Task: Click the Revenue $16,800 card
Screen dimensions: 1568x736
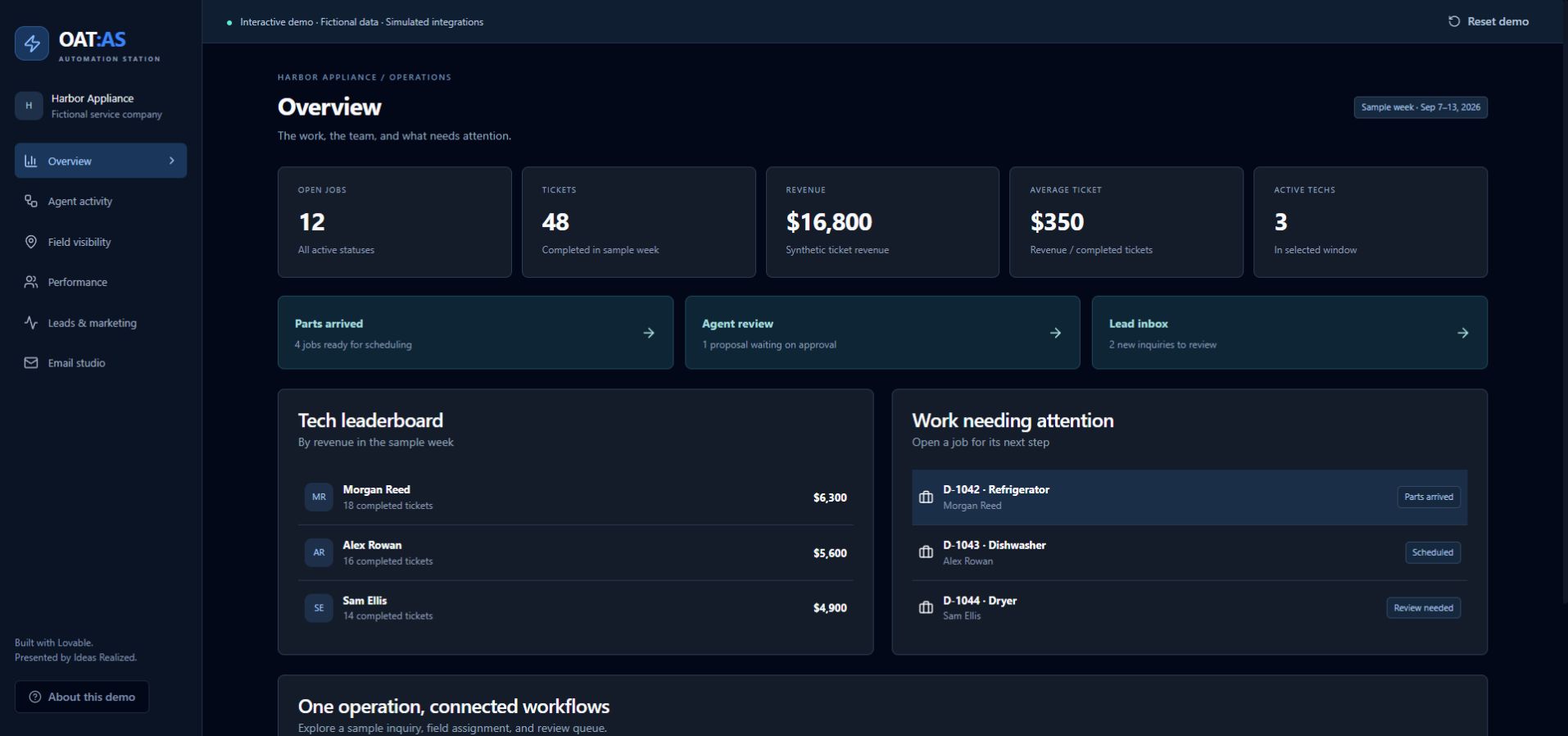Action: [882, 222]
